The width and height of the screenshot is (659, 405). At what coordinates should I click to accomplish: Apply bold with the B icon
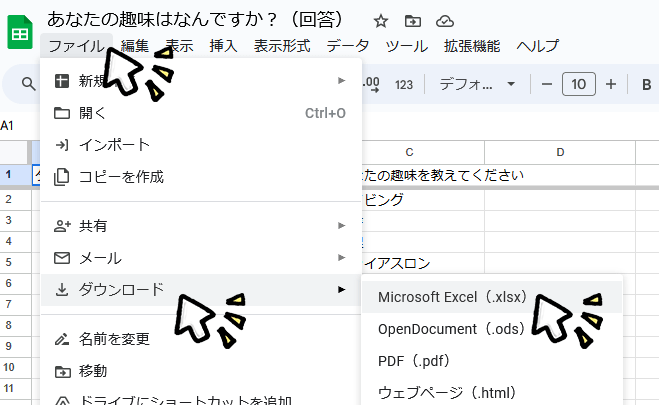point(645,85)
